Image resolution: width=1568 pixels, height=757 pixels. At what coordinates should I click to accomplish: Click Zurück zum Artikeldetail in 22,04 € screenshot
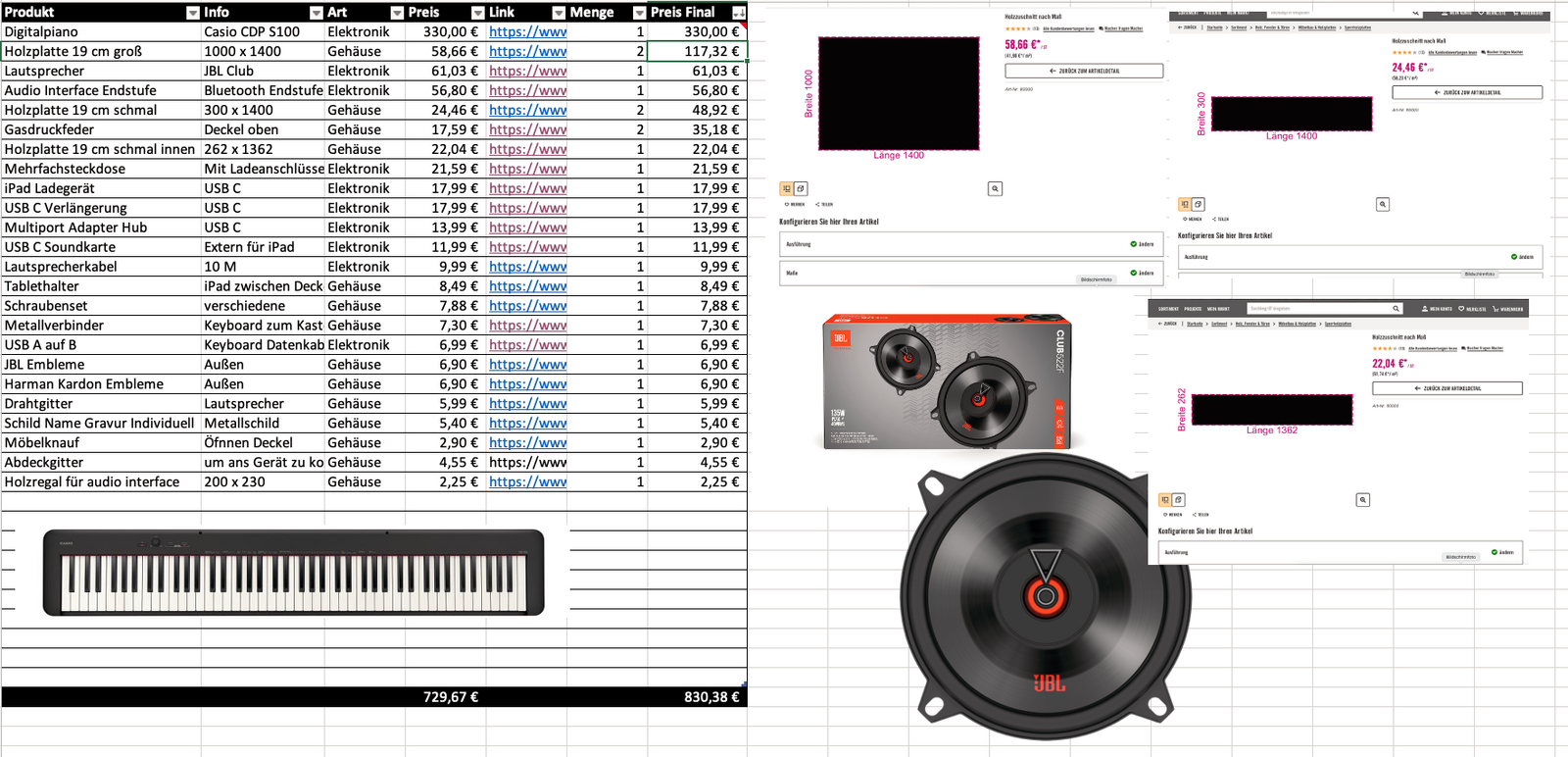[1447, 388]
